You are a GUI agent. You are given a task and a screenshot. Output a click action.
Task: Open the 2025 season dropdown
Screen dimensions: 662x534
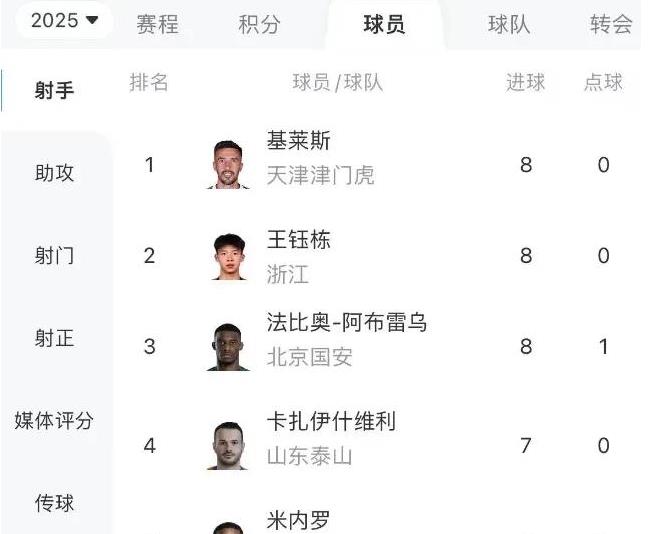point(64,20)
